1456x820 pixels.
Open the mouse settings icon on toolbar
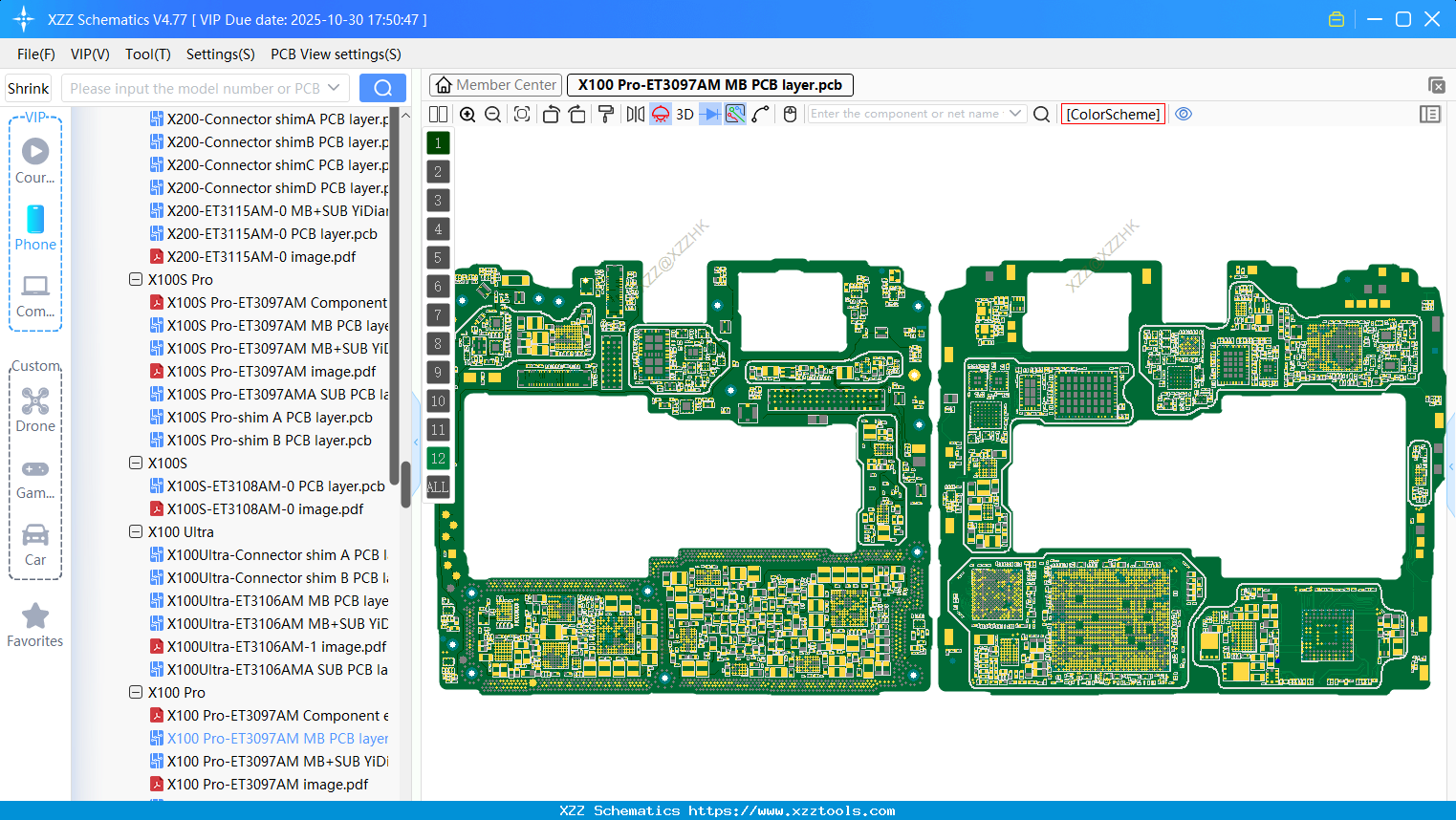[789, 114]
